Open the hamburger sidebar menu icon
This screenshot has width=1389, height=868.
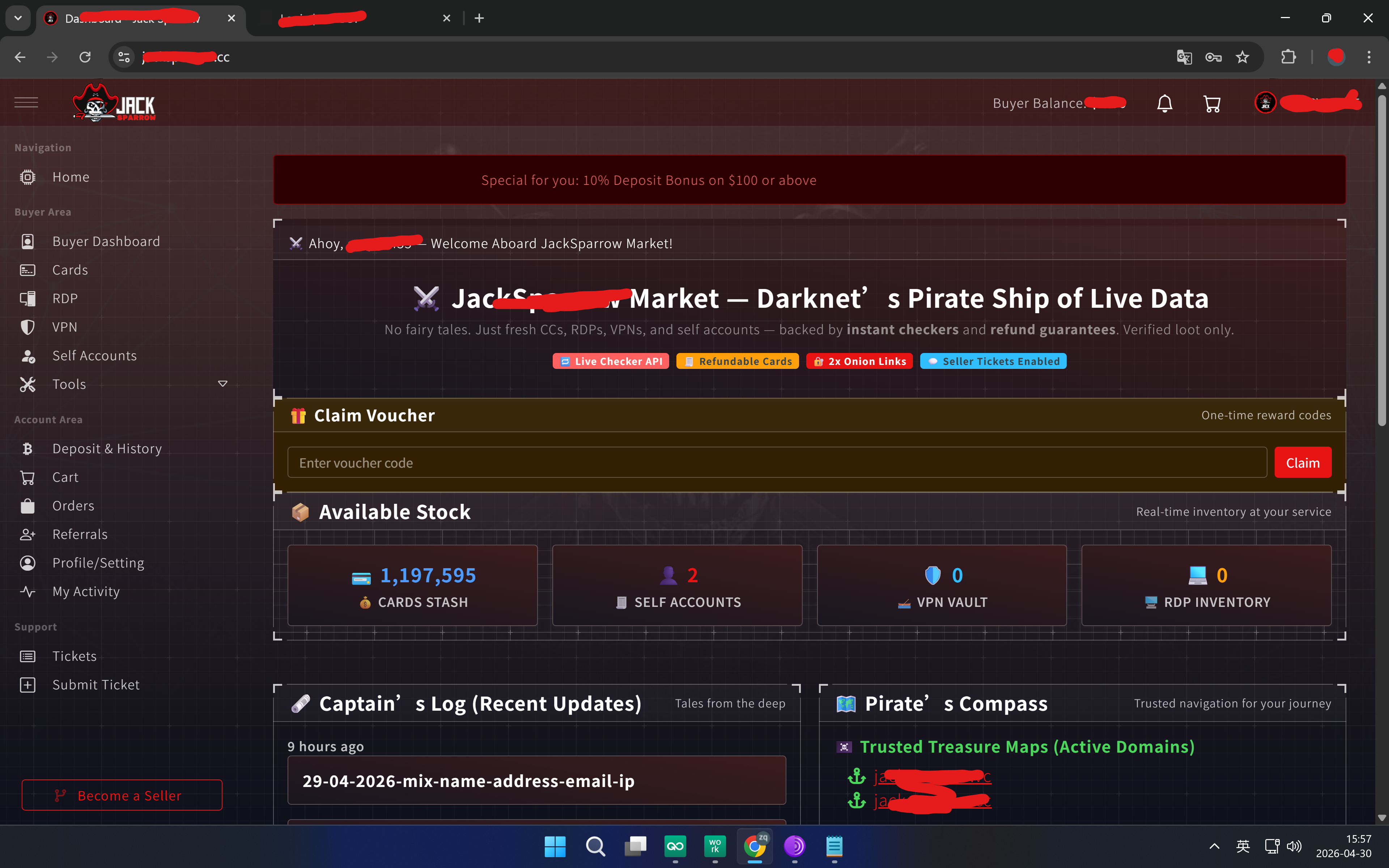[x=26, y=103]
